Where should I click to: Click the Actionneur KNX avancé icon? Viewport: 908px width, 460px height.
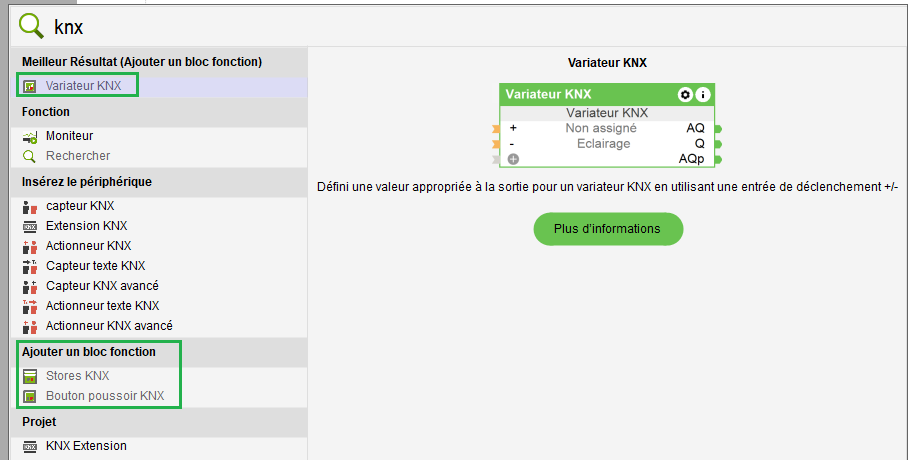coord(29,326)
